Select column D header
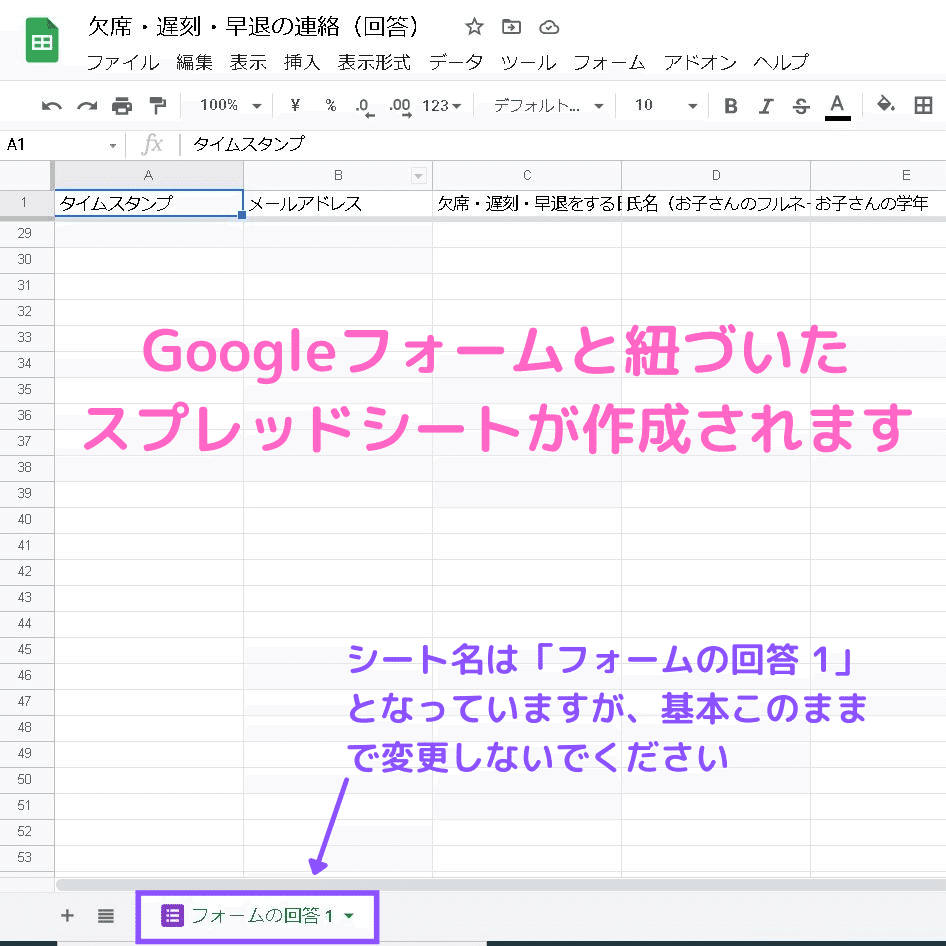This screenshot has height=946, width=946. tap(716, 176)
